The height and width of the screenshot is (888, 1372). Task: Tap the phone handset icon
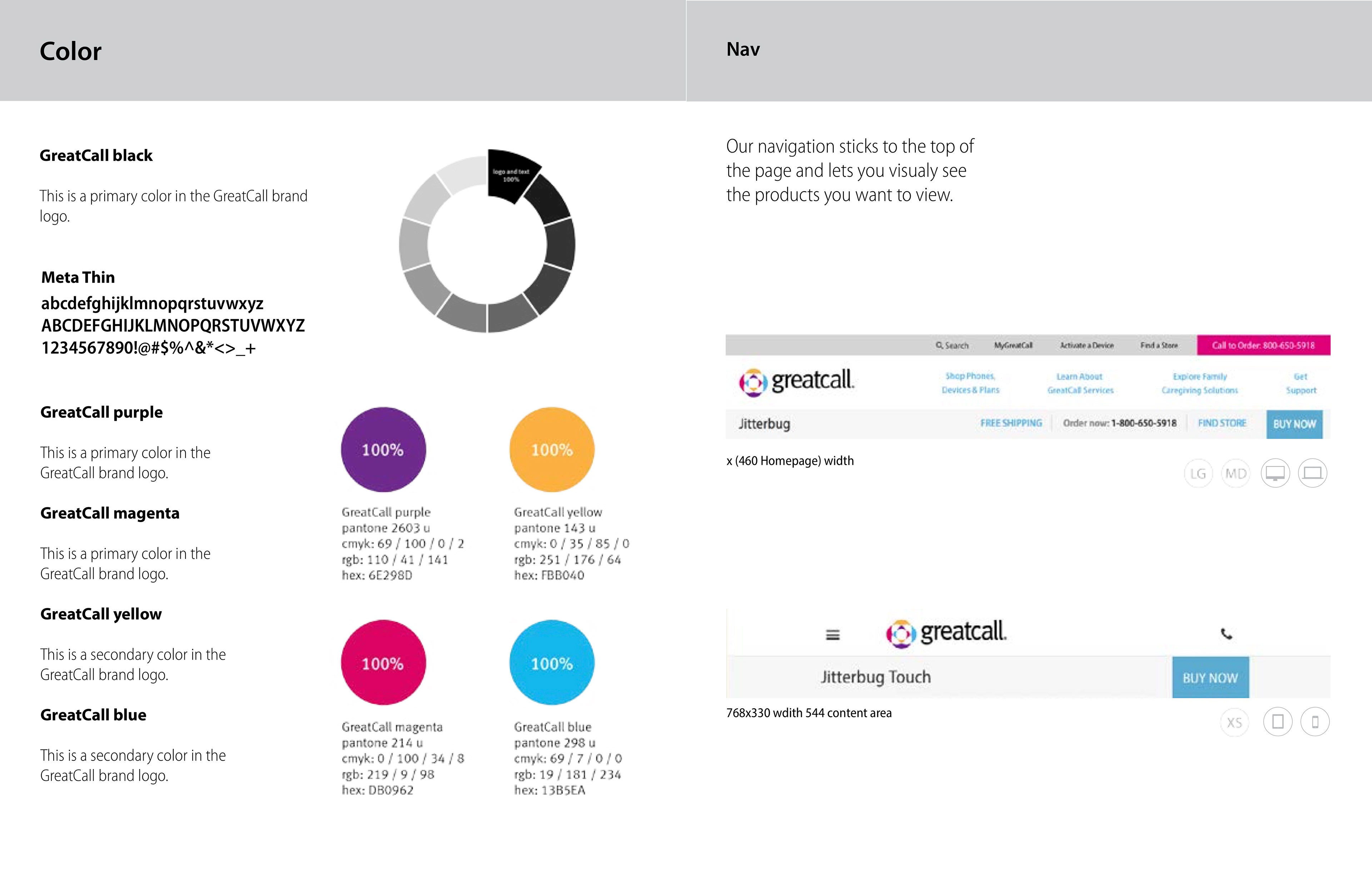click(1226, 634)
